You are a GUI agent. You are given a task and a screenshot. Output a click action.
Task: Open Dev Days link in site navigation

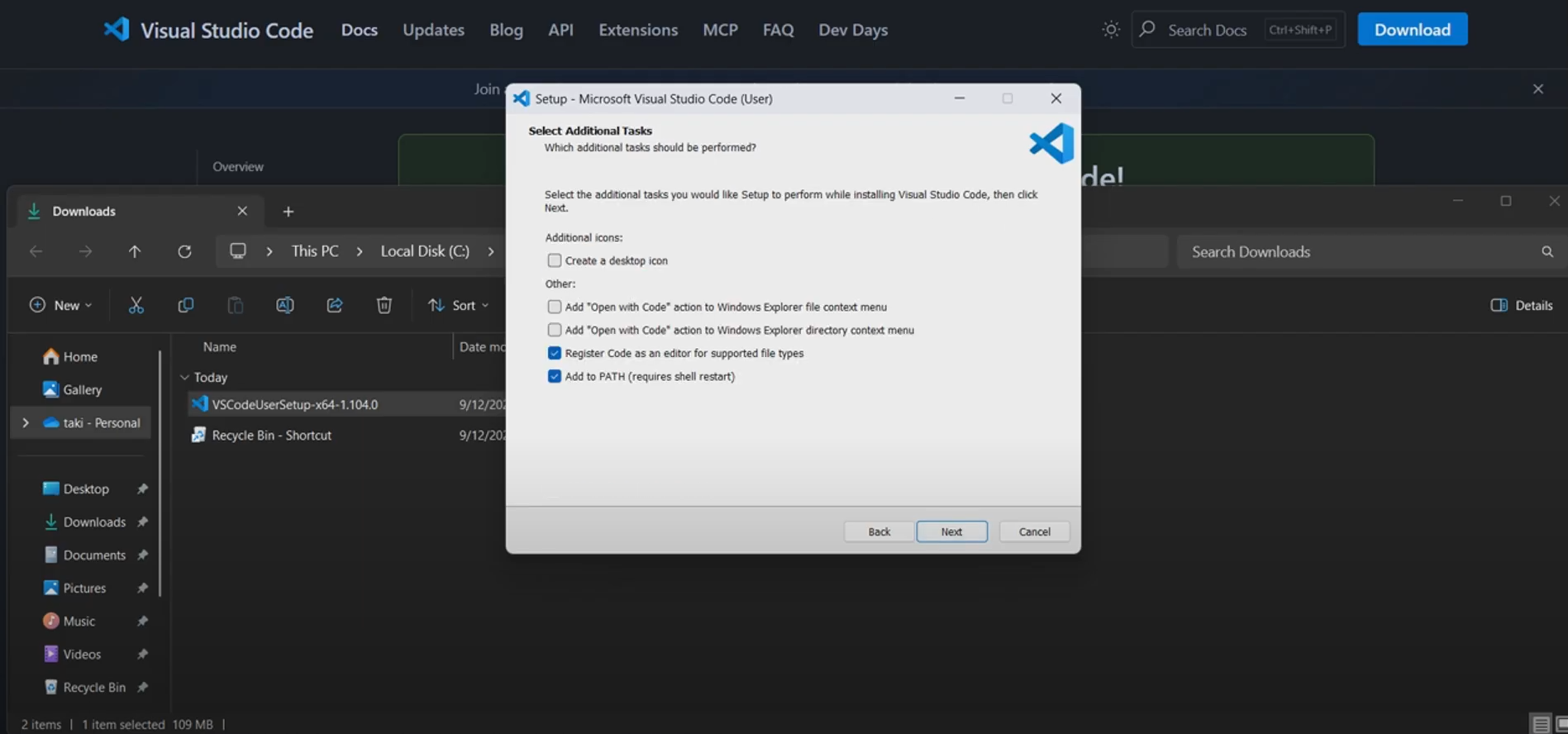pyautogui.click(x=853, y=30)
